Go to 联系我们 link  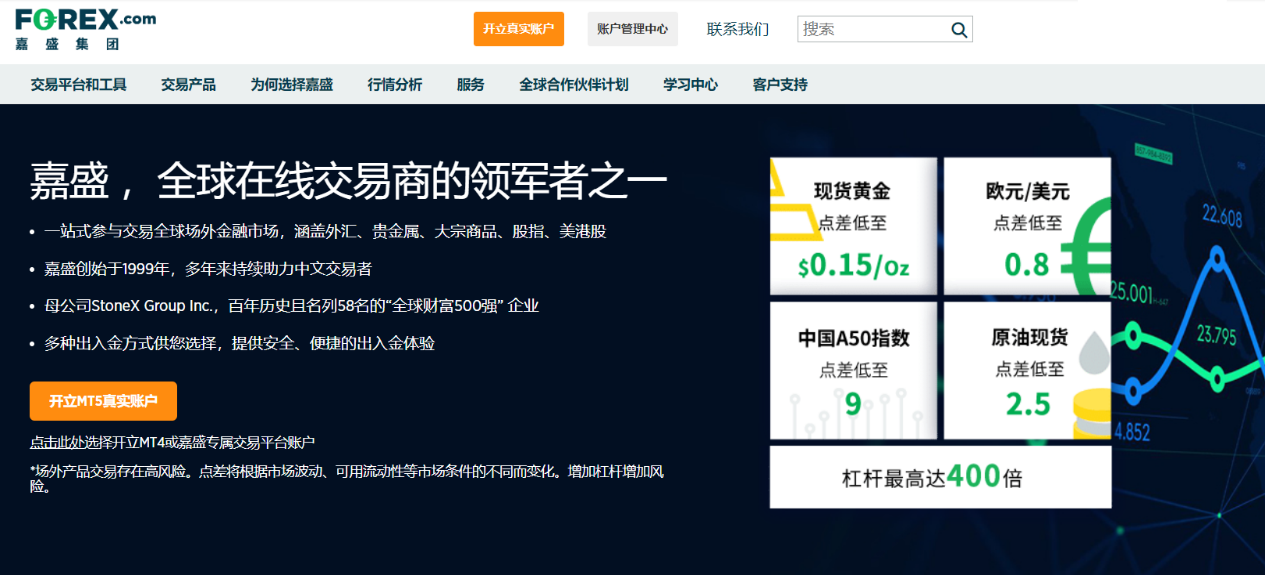[738, 29]
